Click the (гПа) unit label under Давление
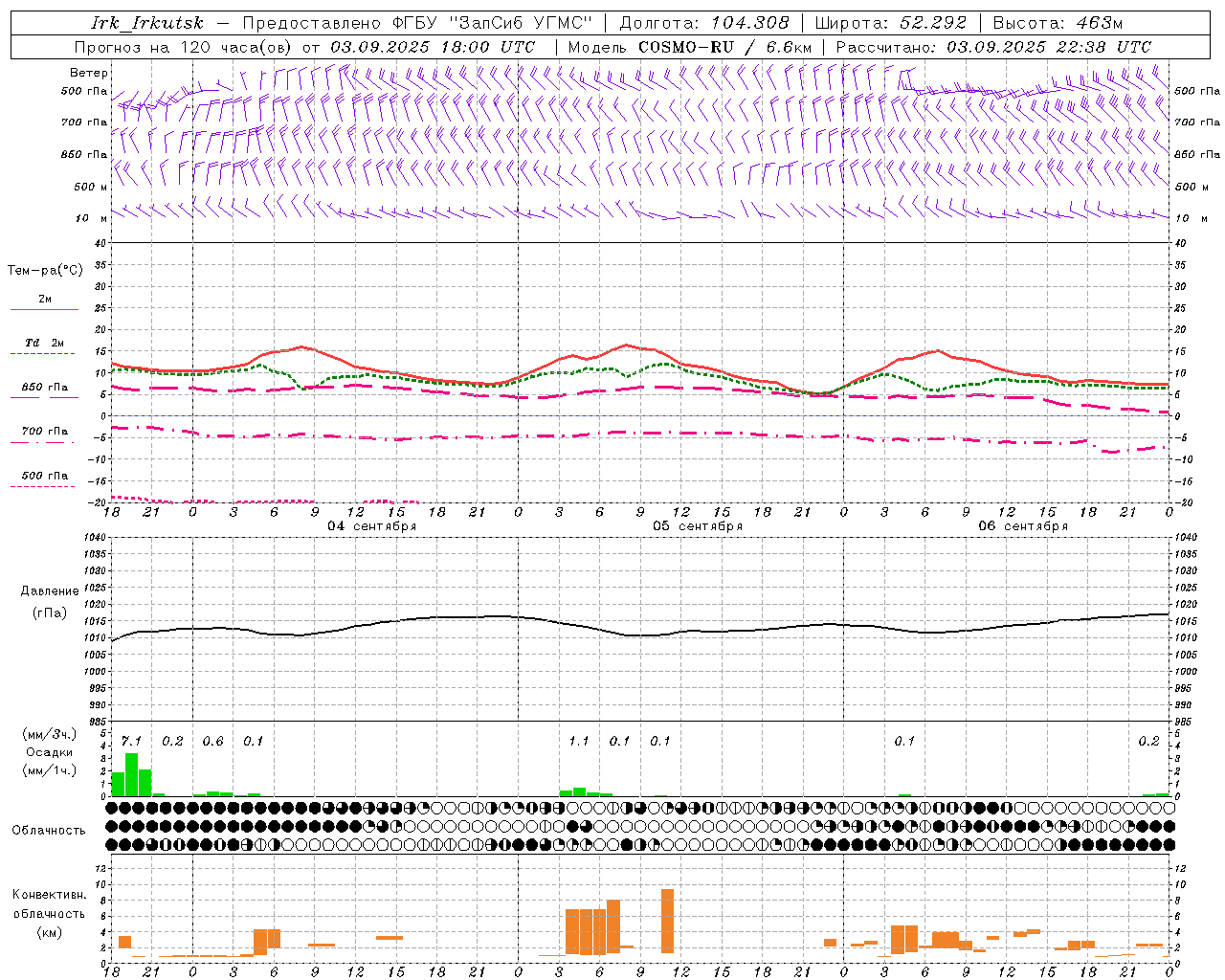 49,612
